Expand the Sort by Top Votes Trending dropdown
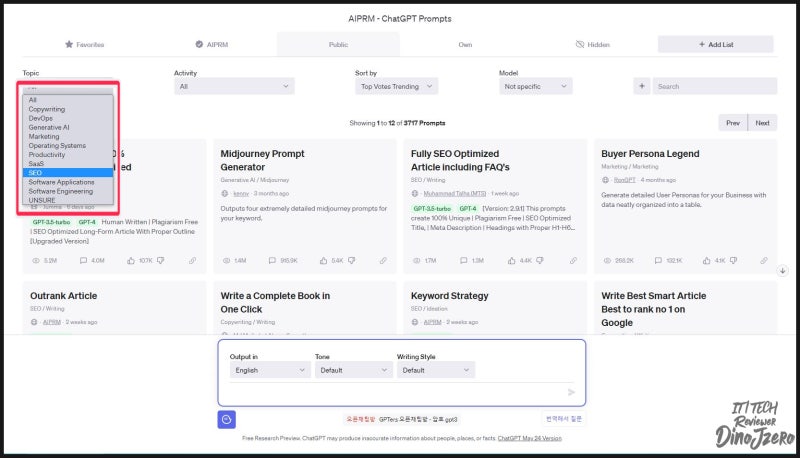Image resolution: width=800 pixels, height=458 pixels. [x=396, y=86]
